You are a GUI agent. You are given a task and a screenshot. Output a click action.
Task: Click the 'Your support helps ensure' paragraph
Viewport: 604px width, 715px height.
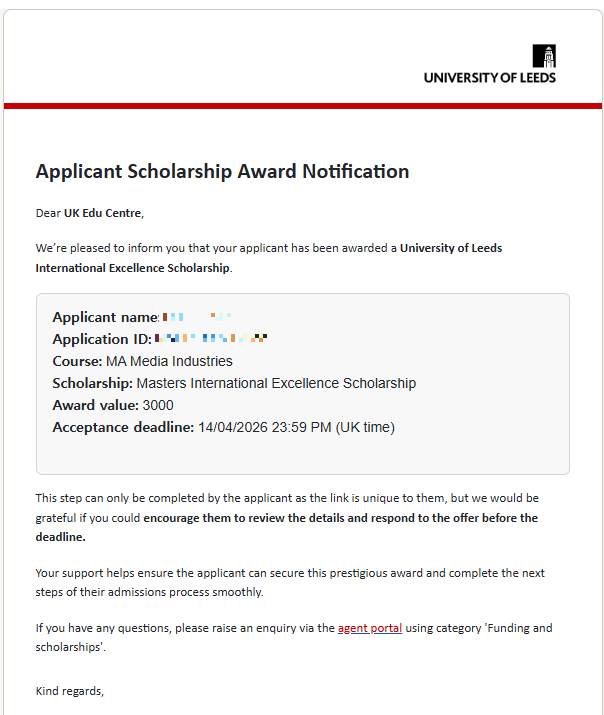click(290, 573)
